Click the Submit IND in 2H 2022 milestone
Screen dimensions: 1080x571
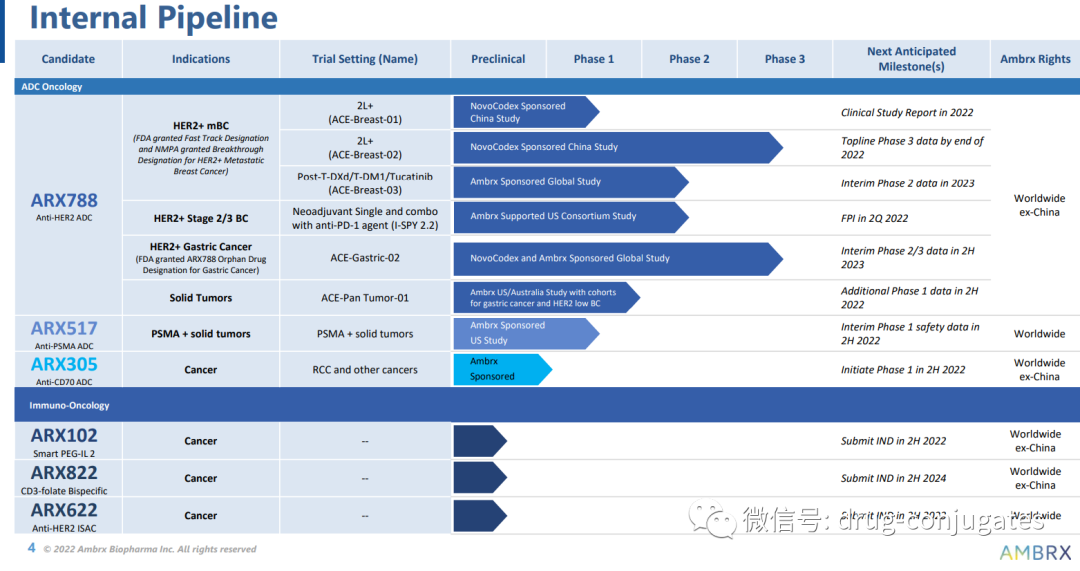893,441
